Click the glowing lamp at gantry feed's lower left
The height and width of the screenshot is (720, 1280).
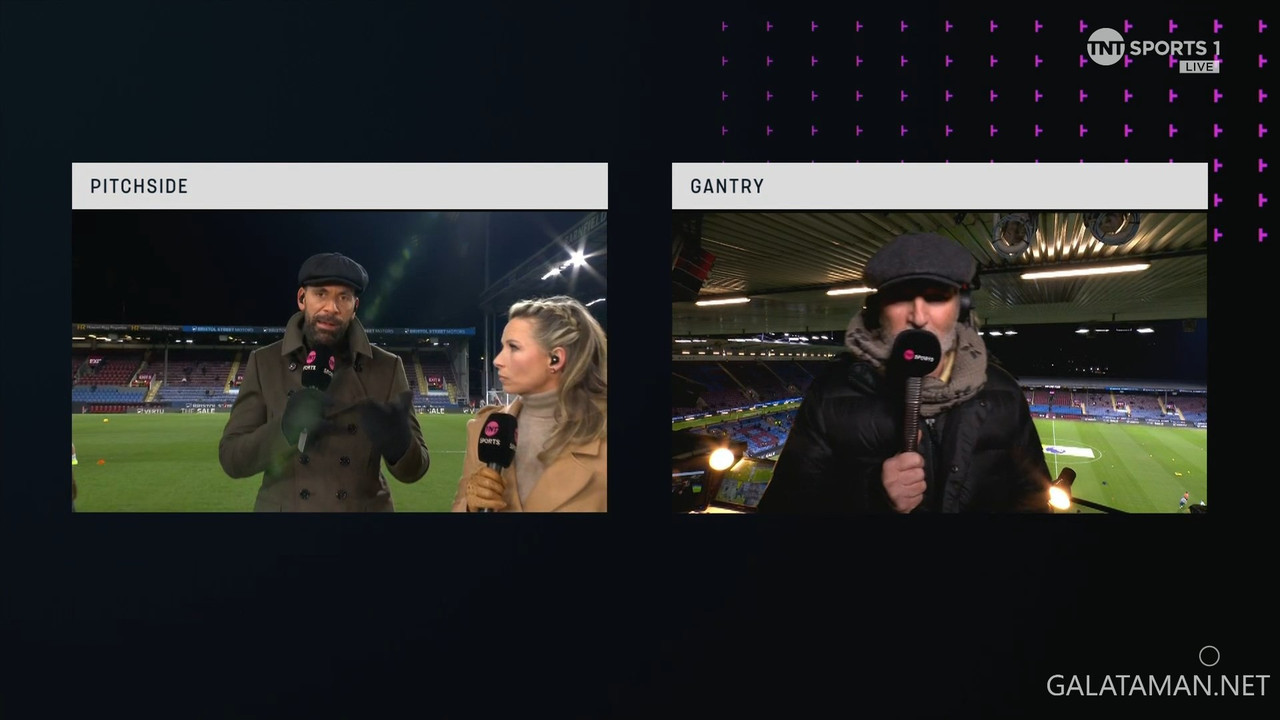[721, 459]
